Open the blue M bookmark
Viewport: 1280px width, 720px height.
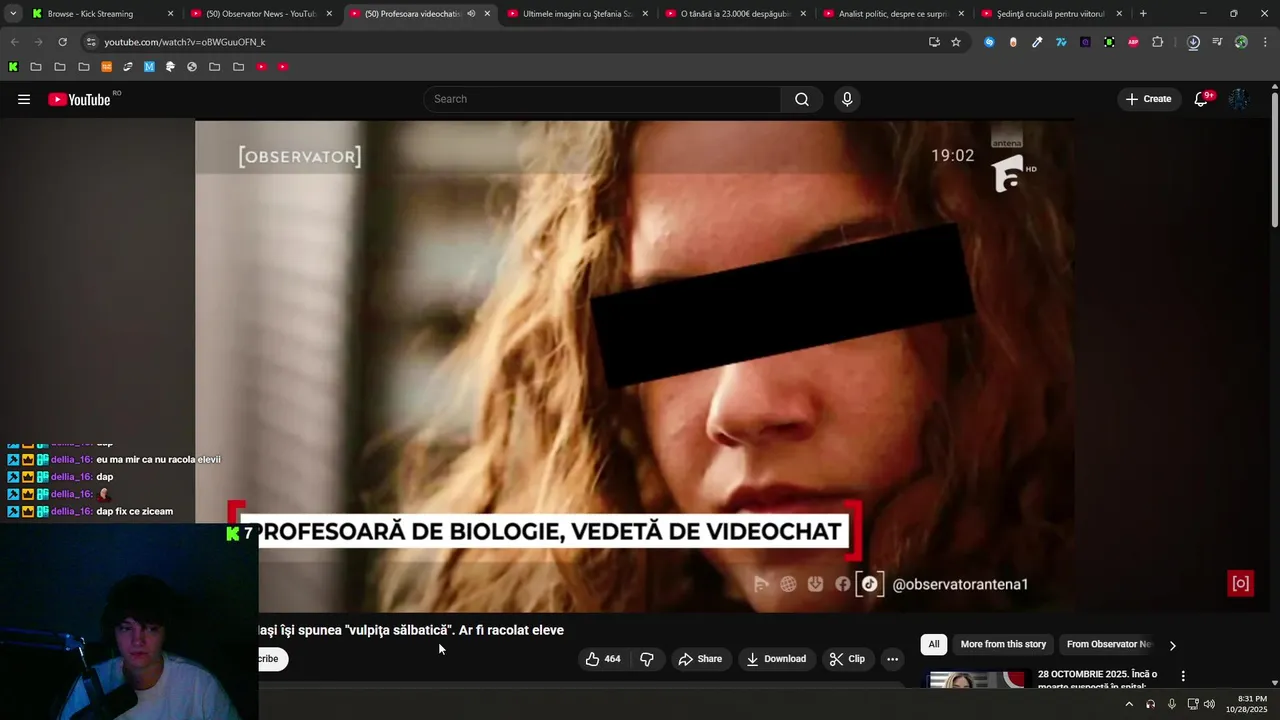pos(149,67)
